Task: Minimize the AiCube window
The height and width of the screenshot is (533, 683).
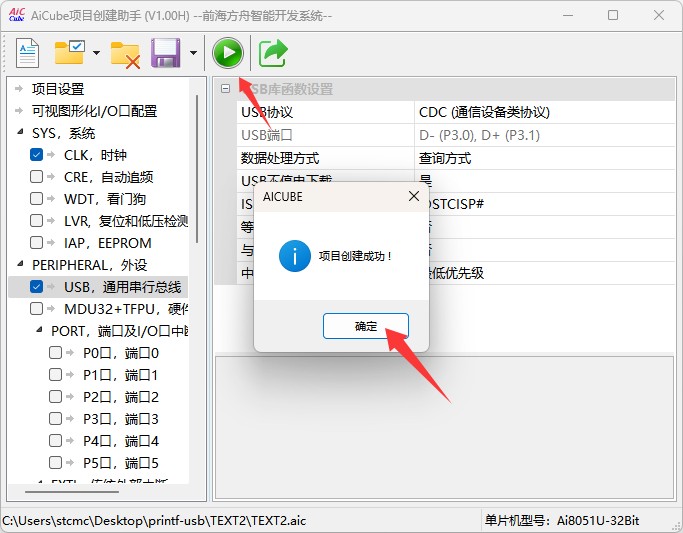Action: coord(568,15)
